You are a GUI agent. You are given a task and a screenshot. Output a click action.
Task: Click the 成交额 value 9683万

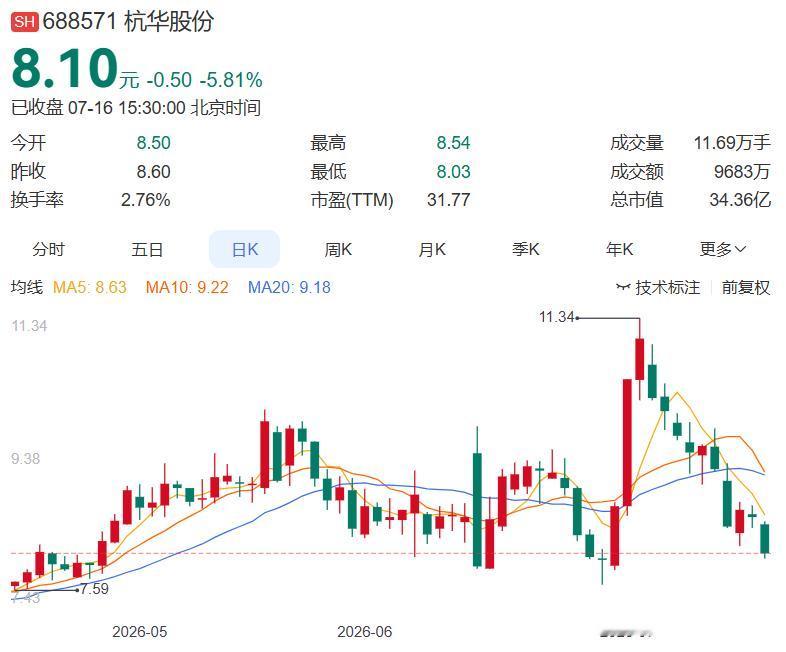[742, 171]
